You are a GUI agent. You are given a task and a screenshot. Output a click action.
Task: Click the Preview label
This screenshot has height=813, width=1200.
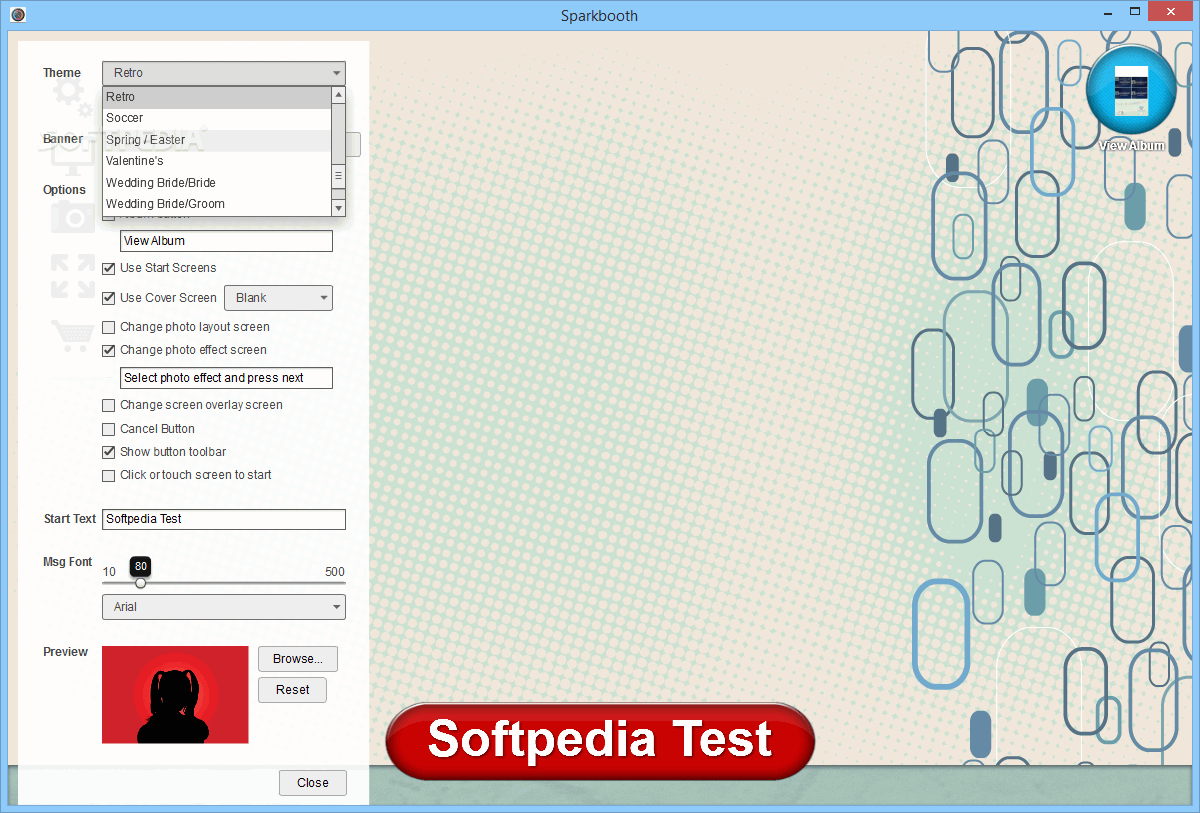click(65, 652)
